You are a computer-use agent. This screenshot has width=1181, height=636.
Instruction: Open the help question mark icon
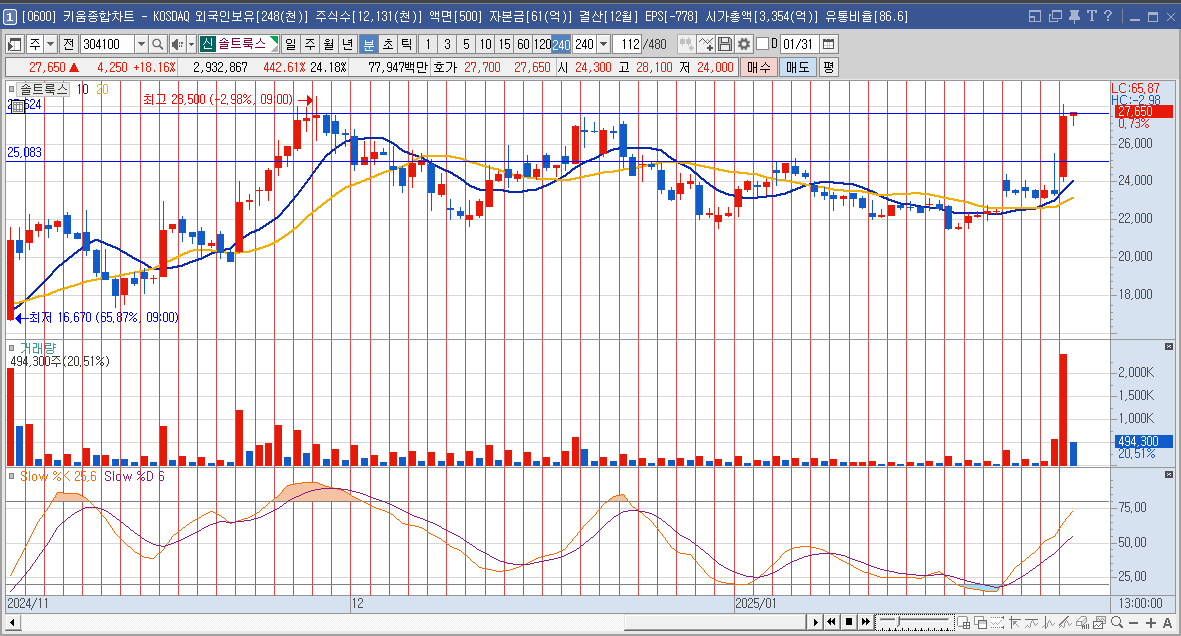point(1108,17)
